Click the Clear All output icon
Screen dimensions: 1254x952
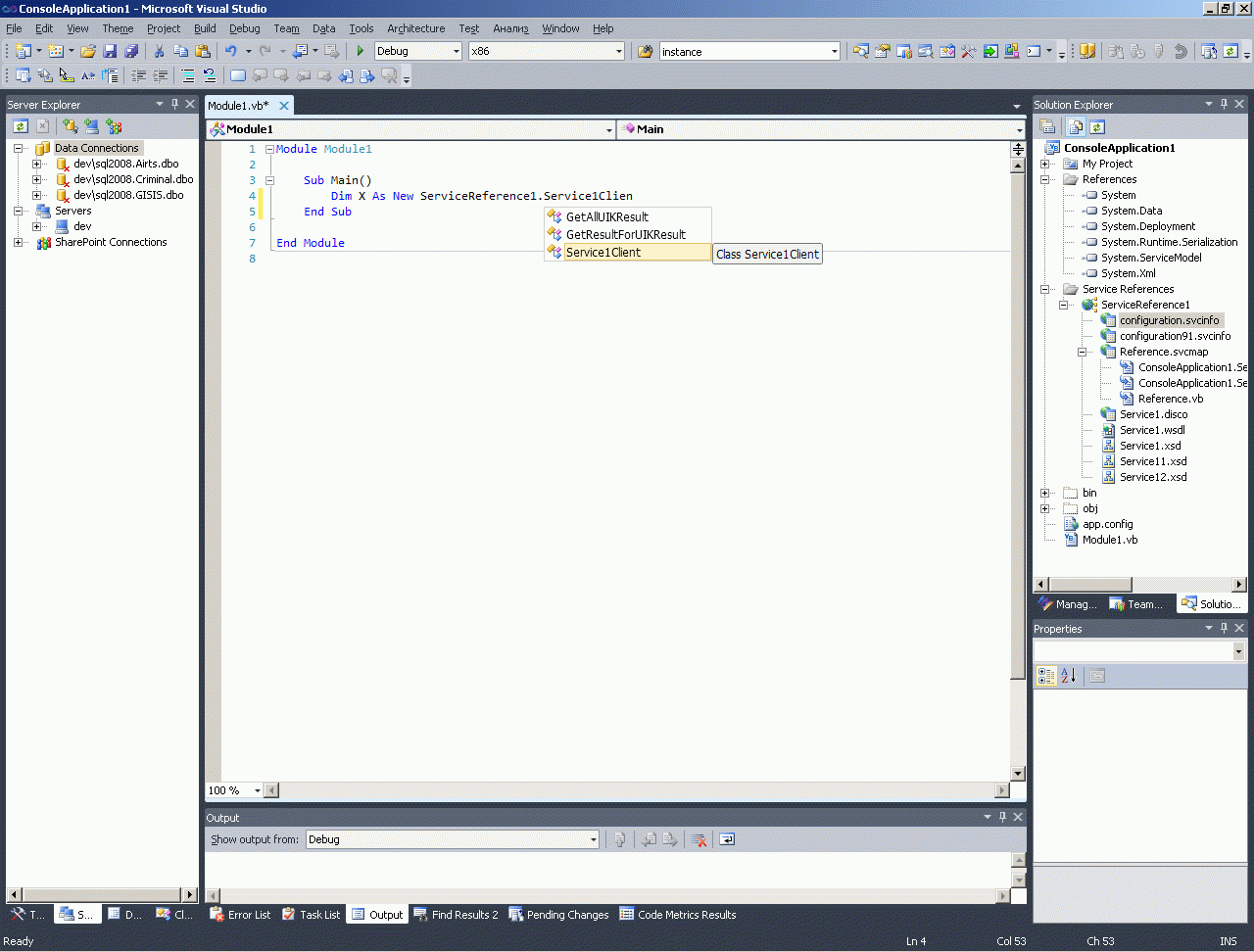[x=699, y=839]
